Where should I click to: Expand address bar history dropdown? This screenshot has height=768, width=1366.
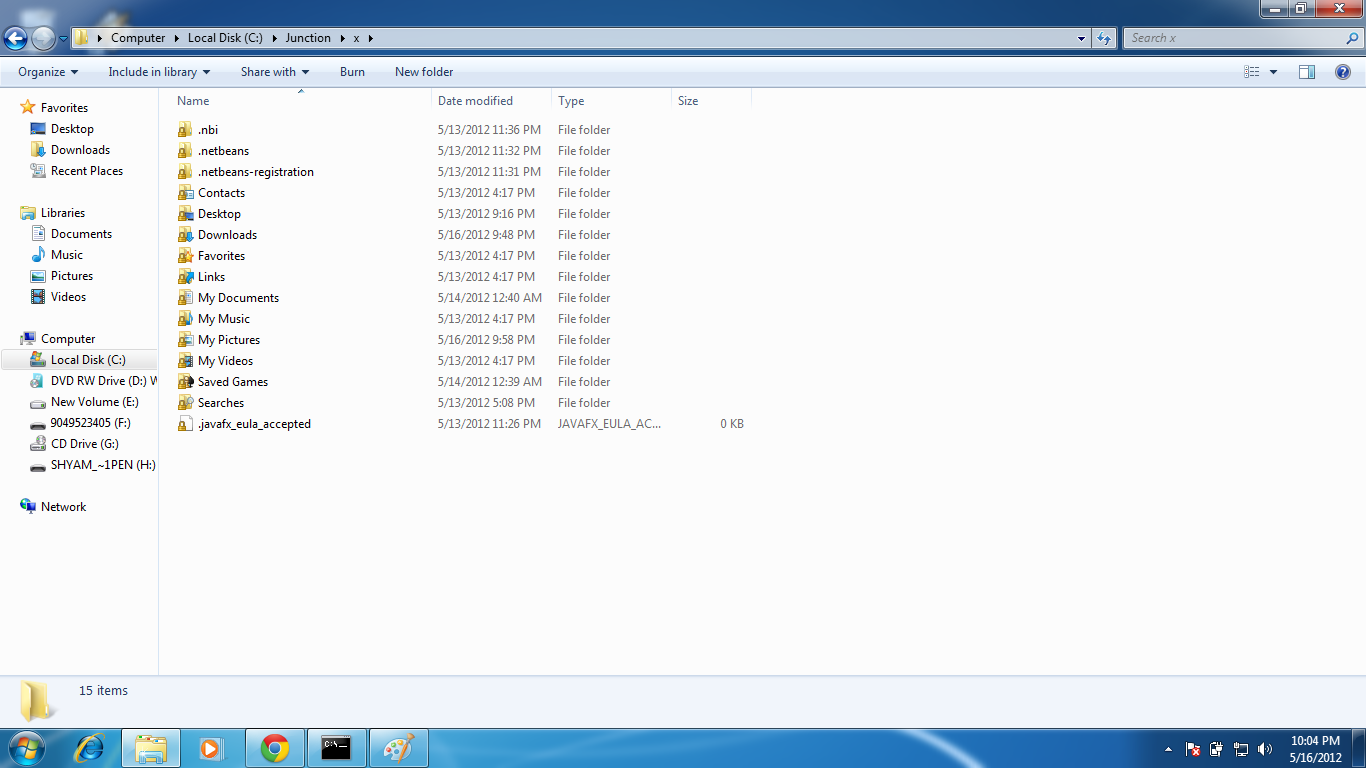click(x=1082, y=38)
